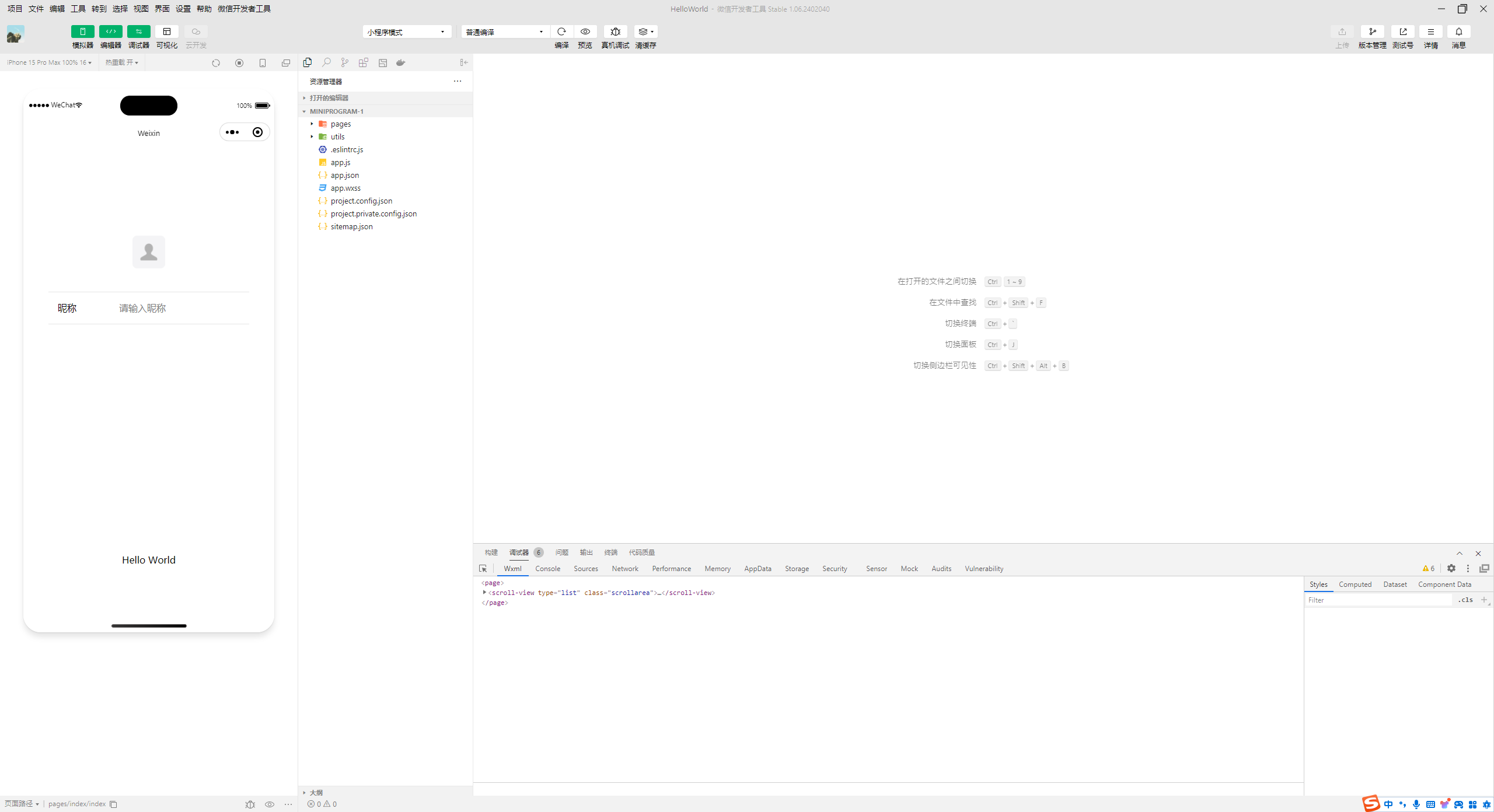Switch to the Computed styles tab
The height and width of the screenshot is (812, 1494).
pos(1355,584)
